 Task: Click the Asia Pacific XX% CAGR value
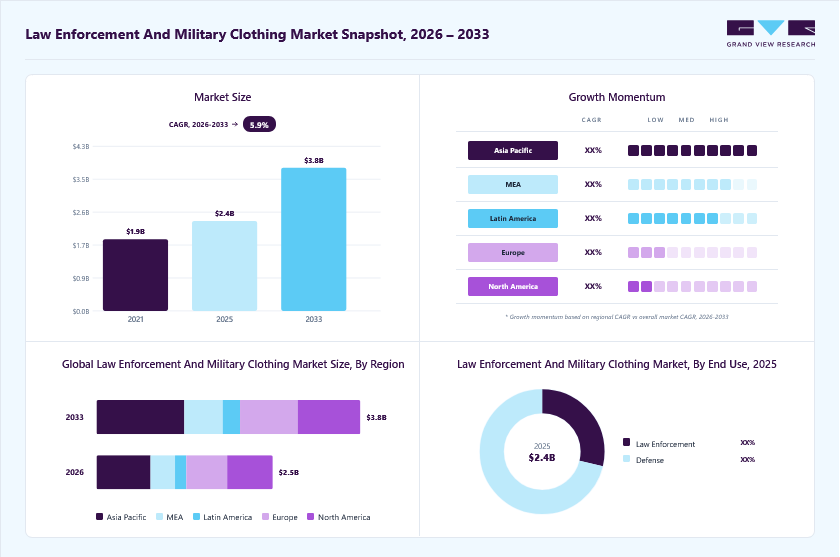(593, 150)
